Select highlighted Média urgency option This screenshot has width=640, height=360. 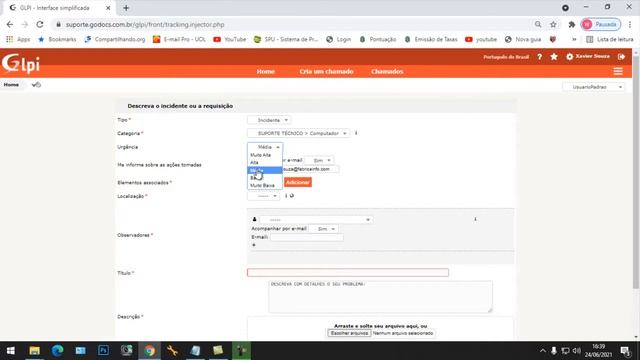pyautogui.click(x=265, y=170)
